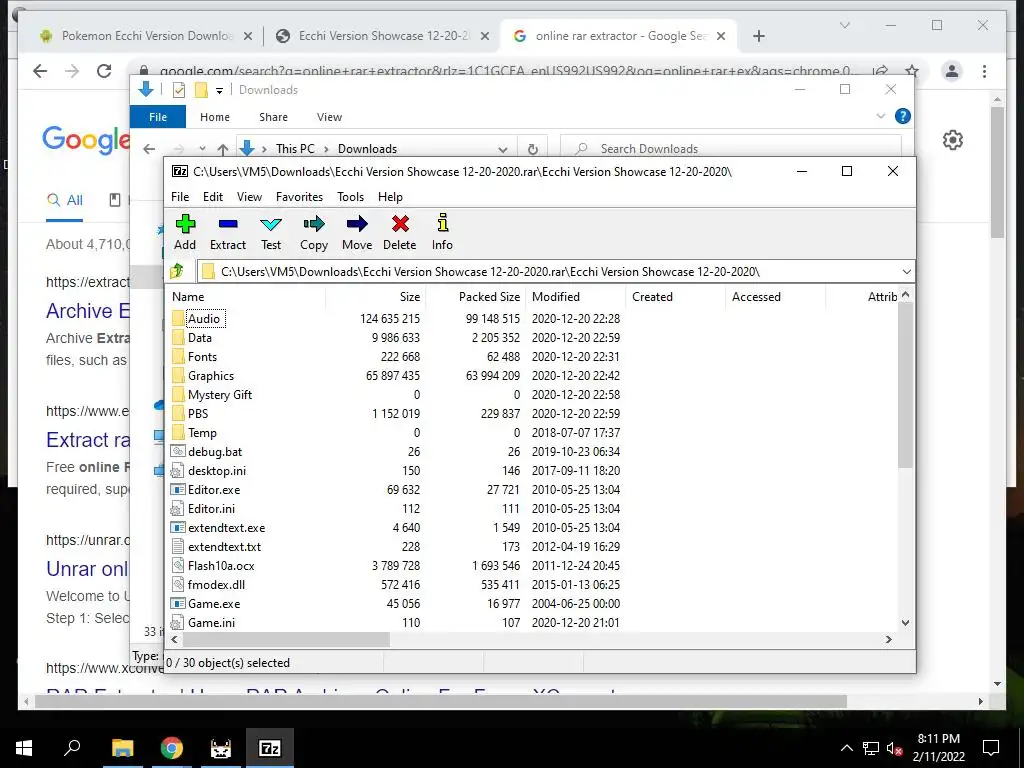Screen dimensions: 1024x768
Task: Open the notification center icon
Action: coord(991,748)
